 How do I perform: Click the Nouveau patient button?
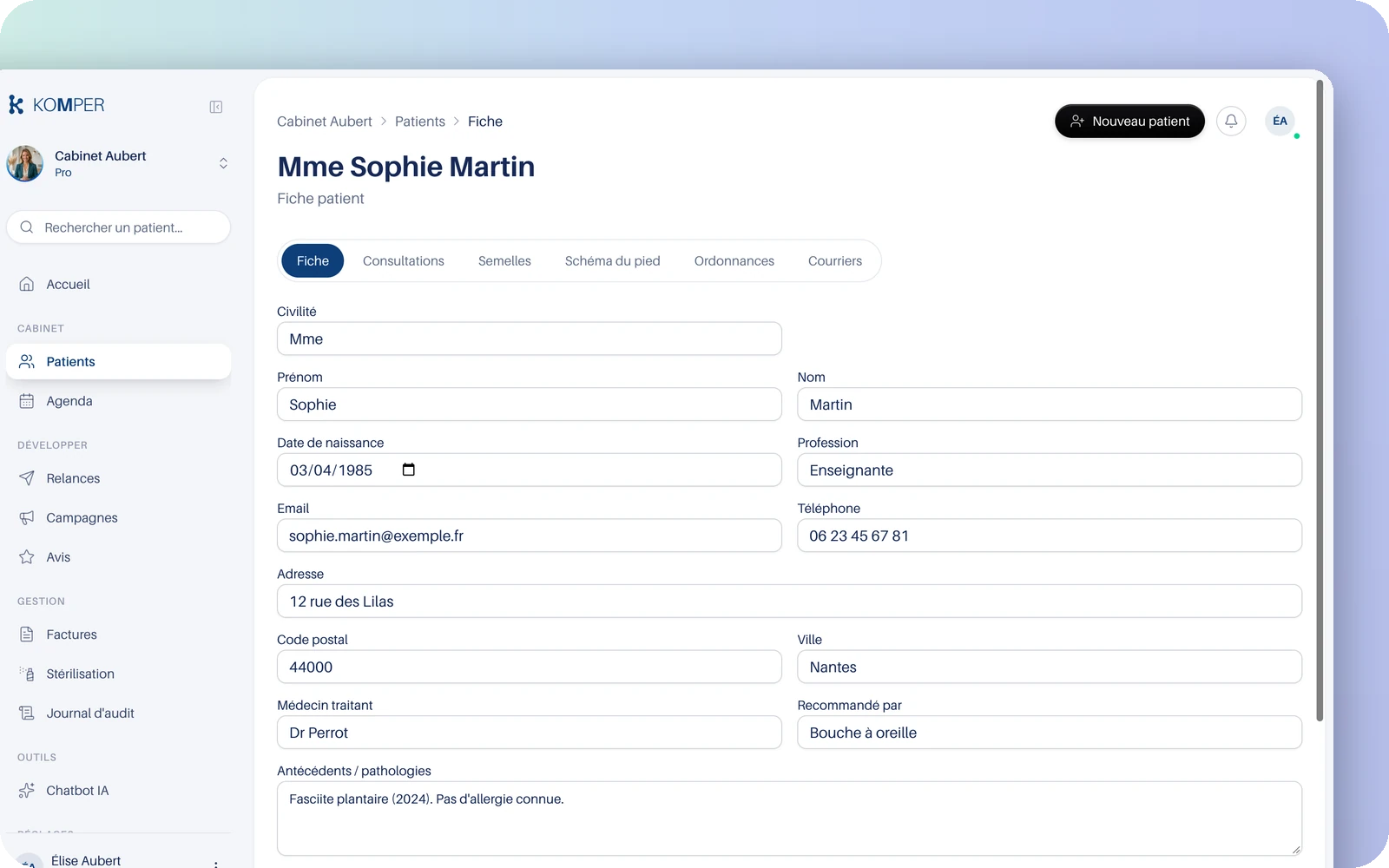[1129, 121]
